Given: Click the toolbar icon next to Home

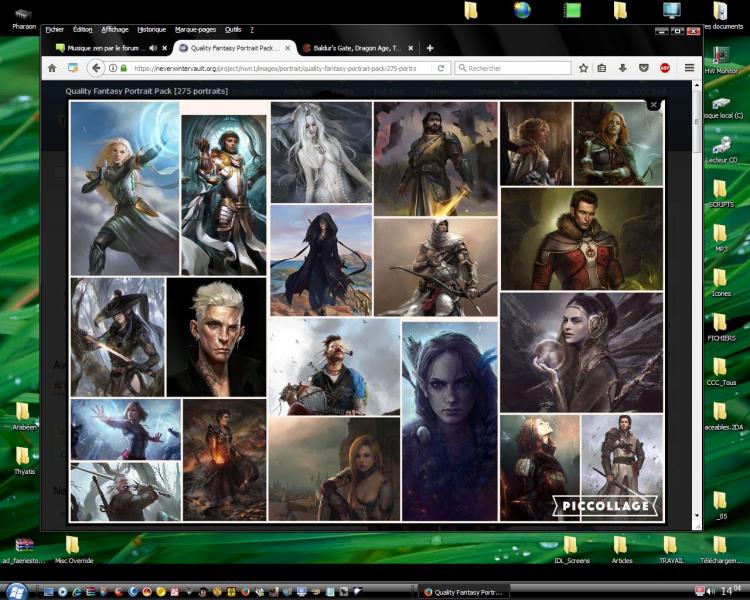Looking at the screenshot, I should [x=73, y=68].
